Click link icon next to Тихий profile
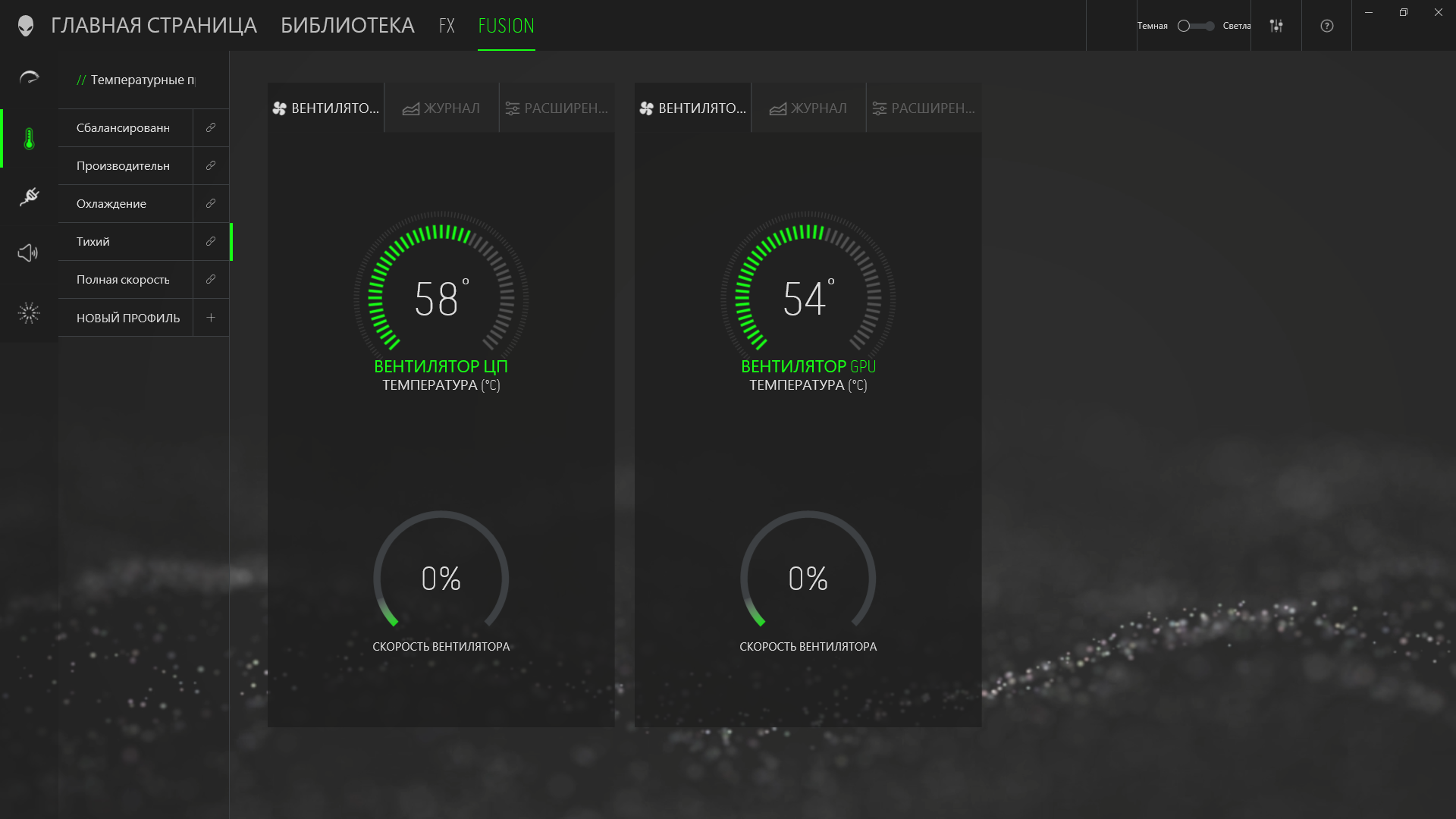 tap(211, 241)
